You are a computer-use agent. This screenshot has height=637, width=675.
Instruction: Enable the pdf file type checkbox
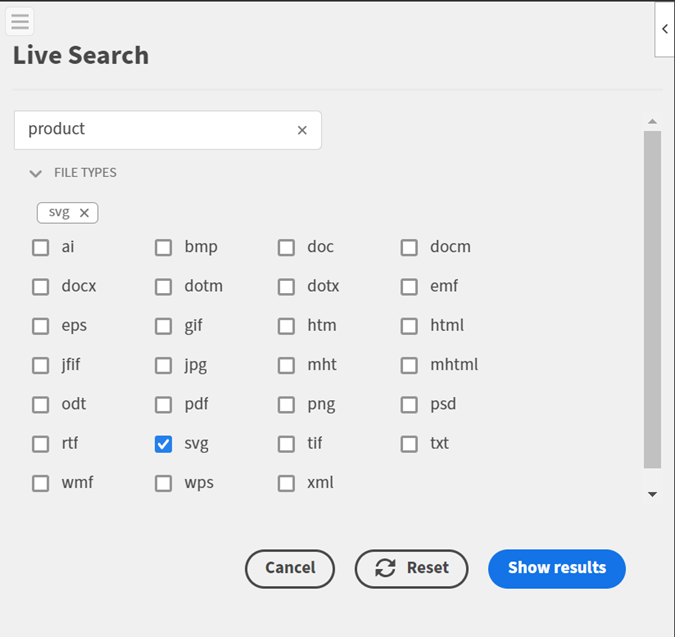click(x=163, y=405)
